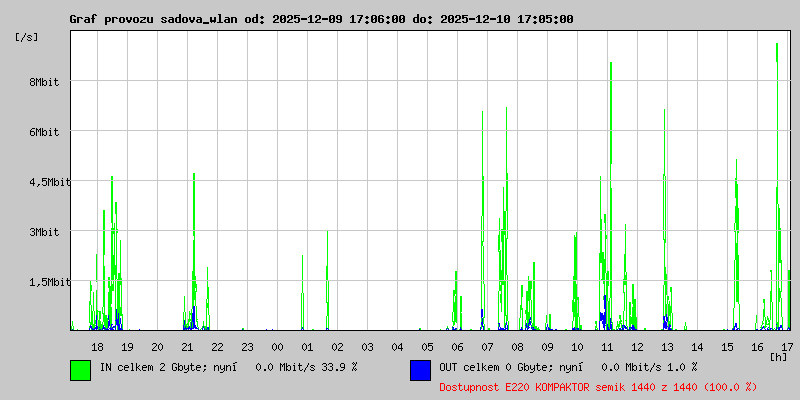Click the hour 03 x-axis label
This screenshot has width=800, height=400.
367,347
